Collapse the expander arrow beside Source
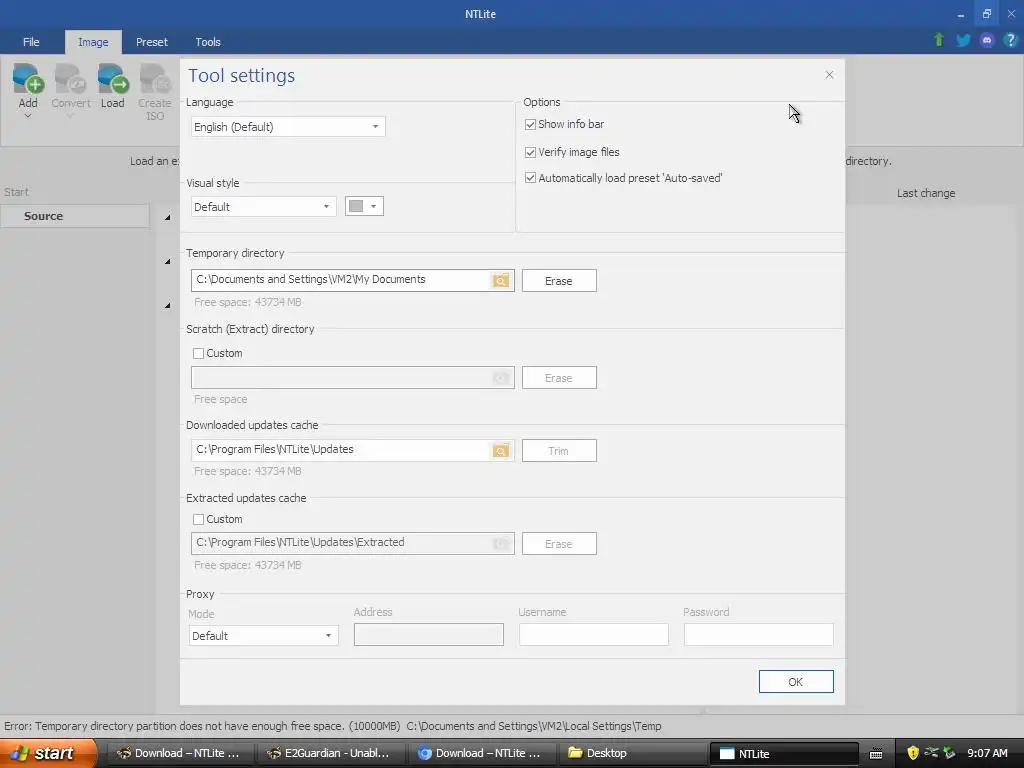The height and width of the screenshot is (768, 1024). pos(167,217)
